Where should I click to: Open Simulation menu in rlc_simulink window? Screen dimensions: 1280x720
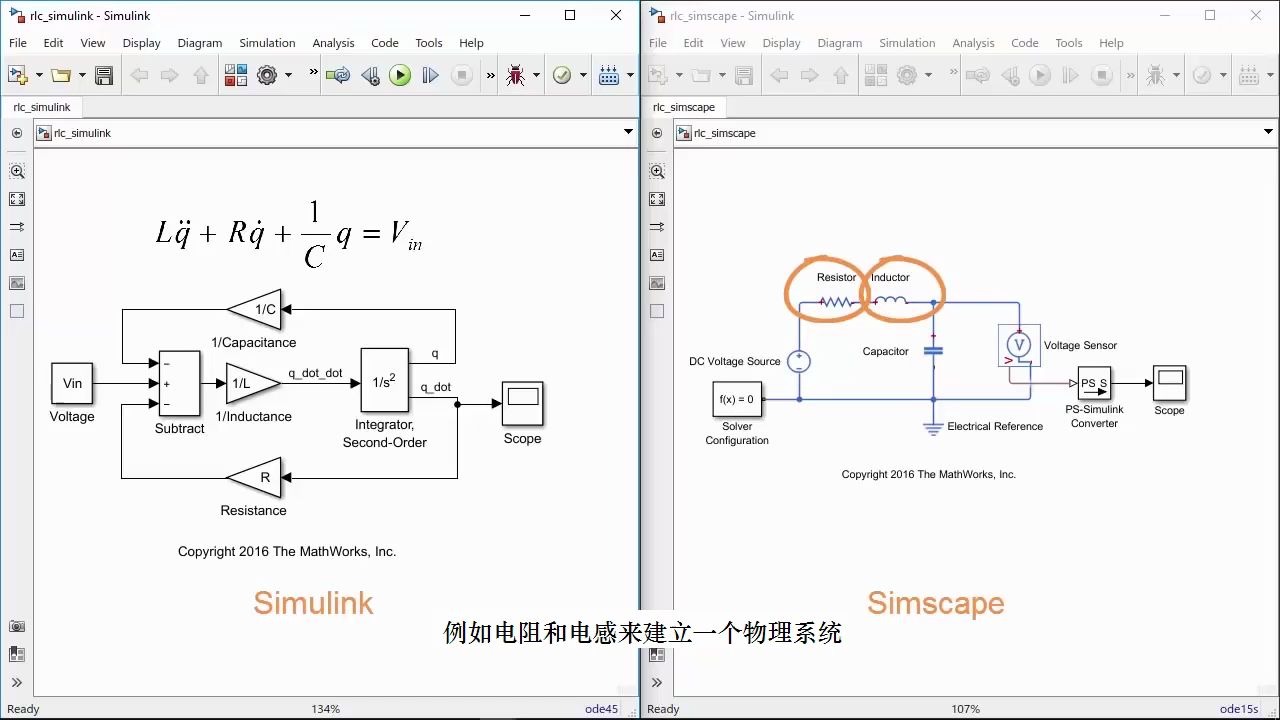267,43
